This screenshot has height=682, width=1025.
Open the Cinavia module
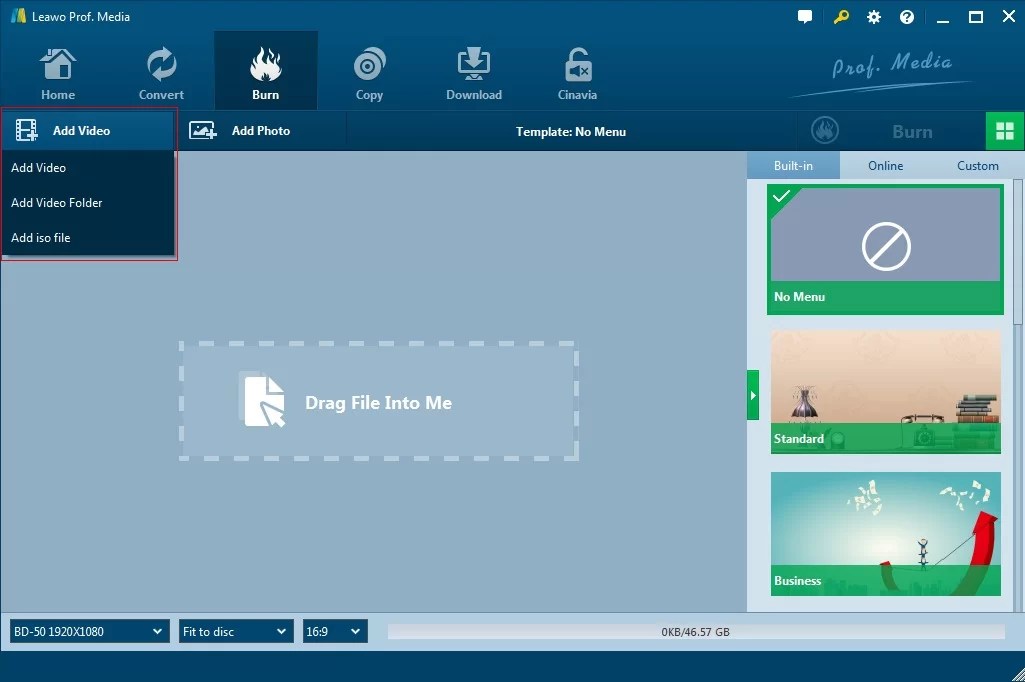577,70
